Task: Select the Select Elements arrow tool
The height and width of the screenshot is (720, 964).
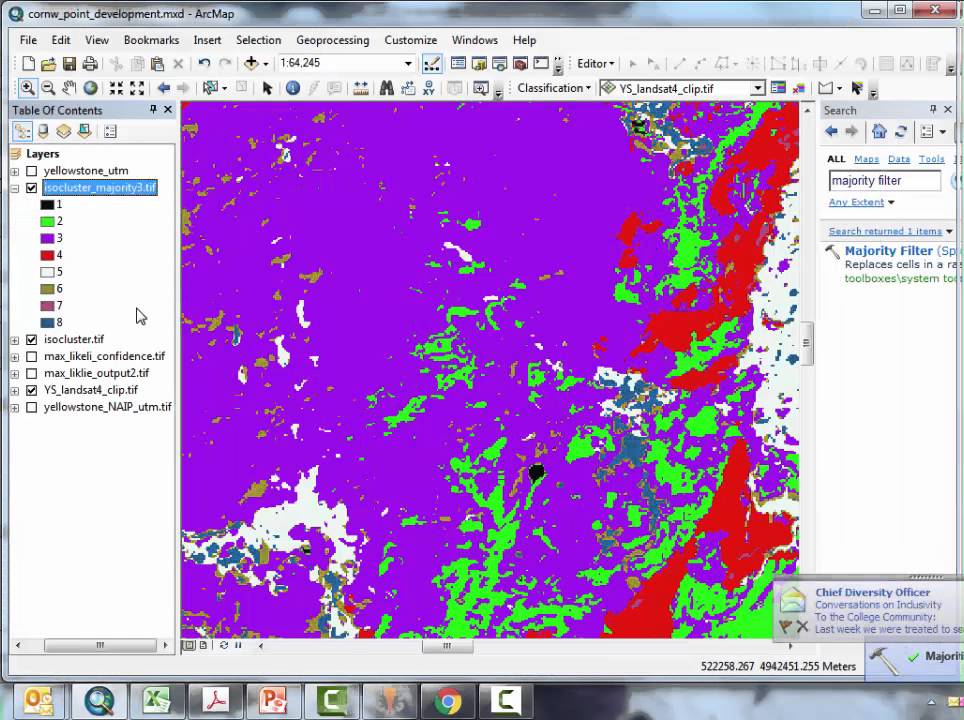Action: (267, 88)
